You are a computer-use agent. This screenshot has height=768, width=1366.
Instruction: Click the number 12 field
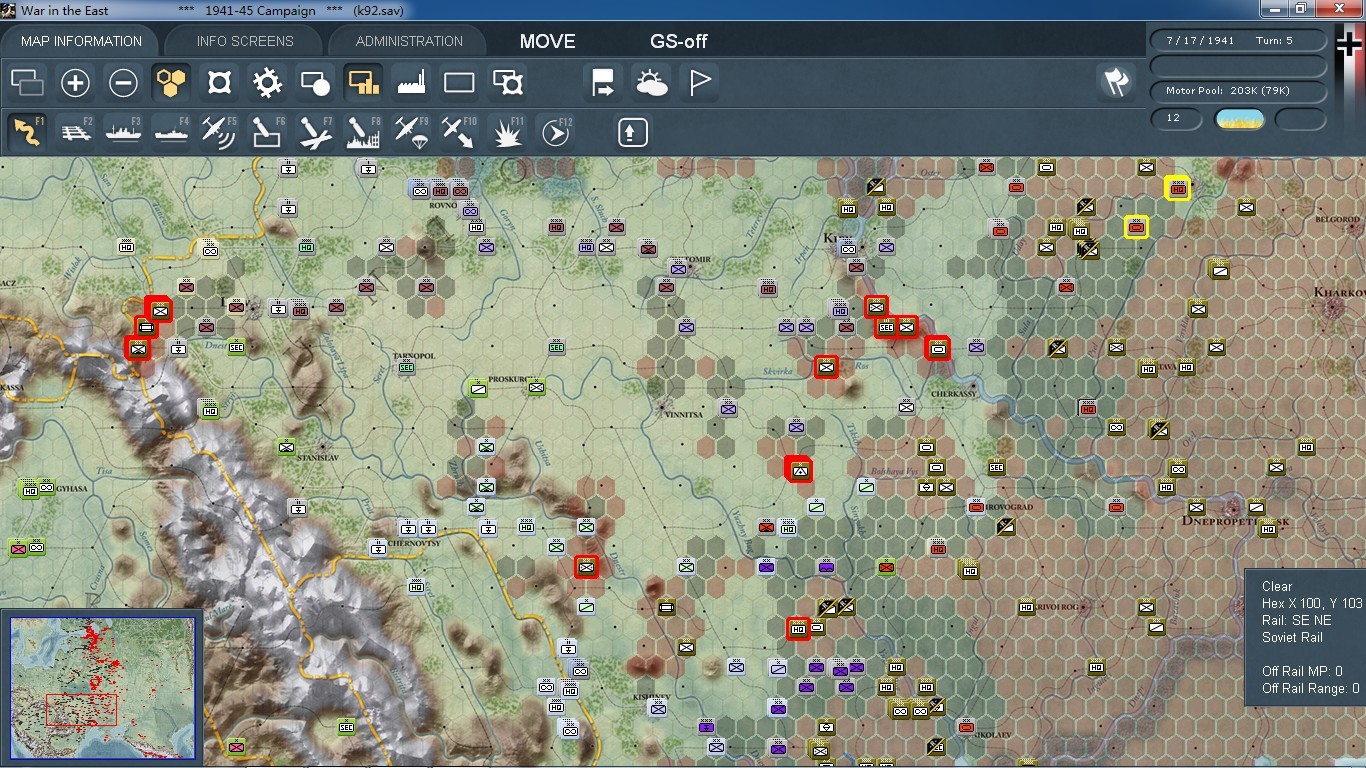[x=1177, y=118]
